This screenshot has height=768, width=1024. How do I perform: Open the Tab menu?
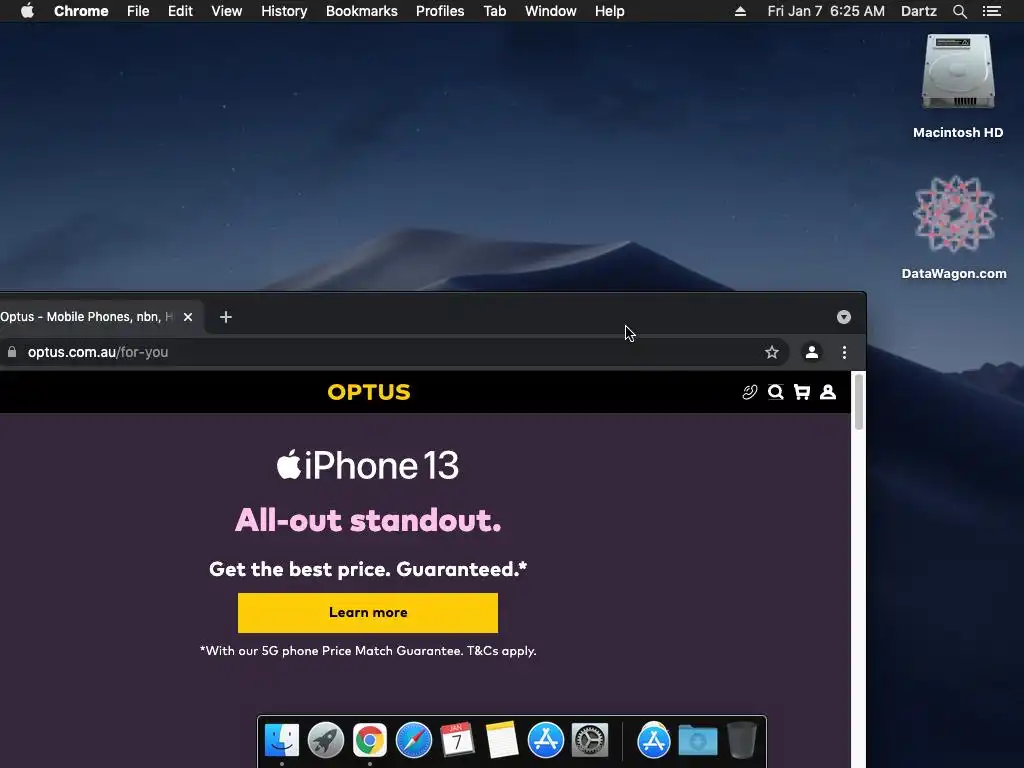pos(494,11)
